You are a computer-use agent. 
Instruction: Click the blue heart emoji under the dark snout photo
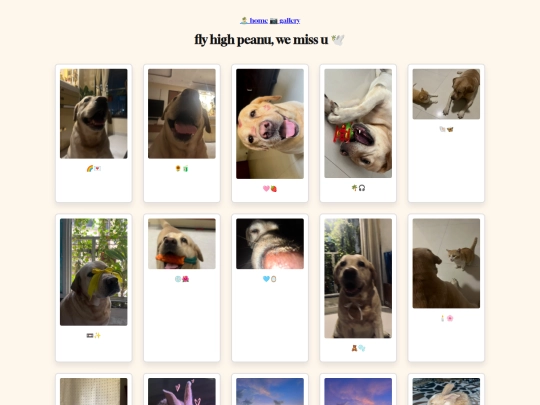[266, 279]
